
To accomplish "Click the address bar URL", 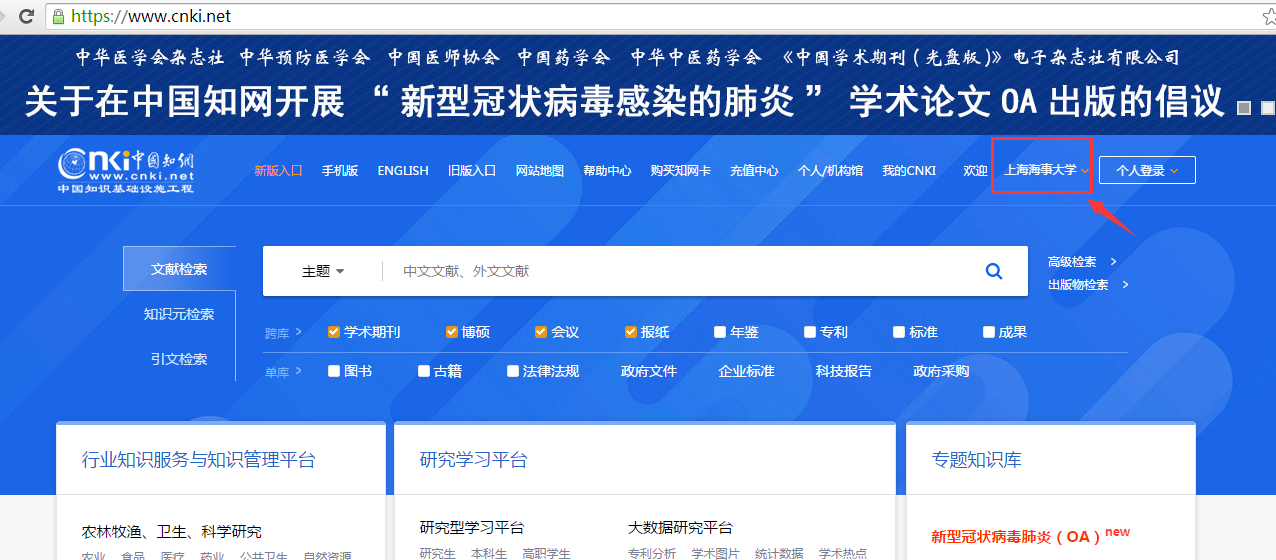I will [x=150, y=16].
